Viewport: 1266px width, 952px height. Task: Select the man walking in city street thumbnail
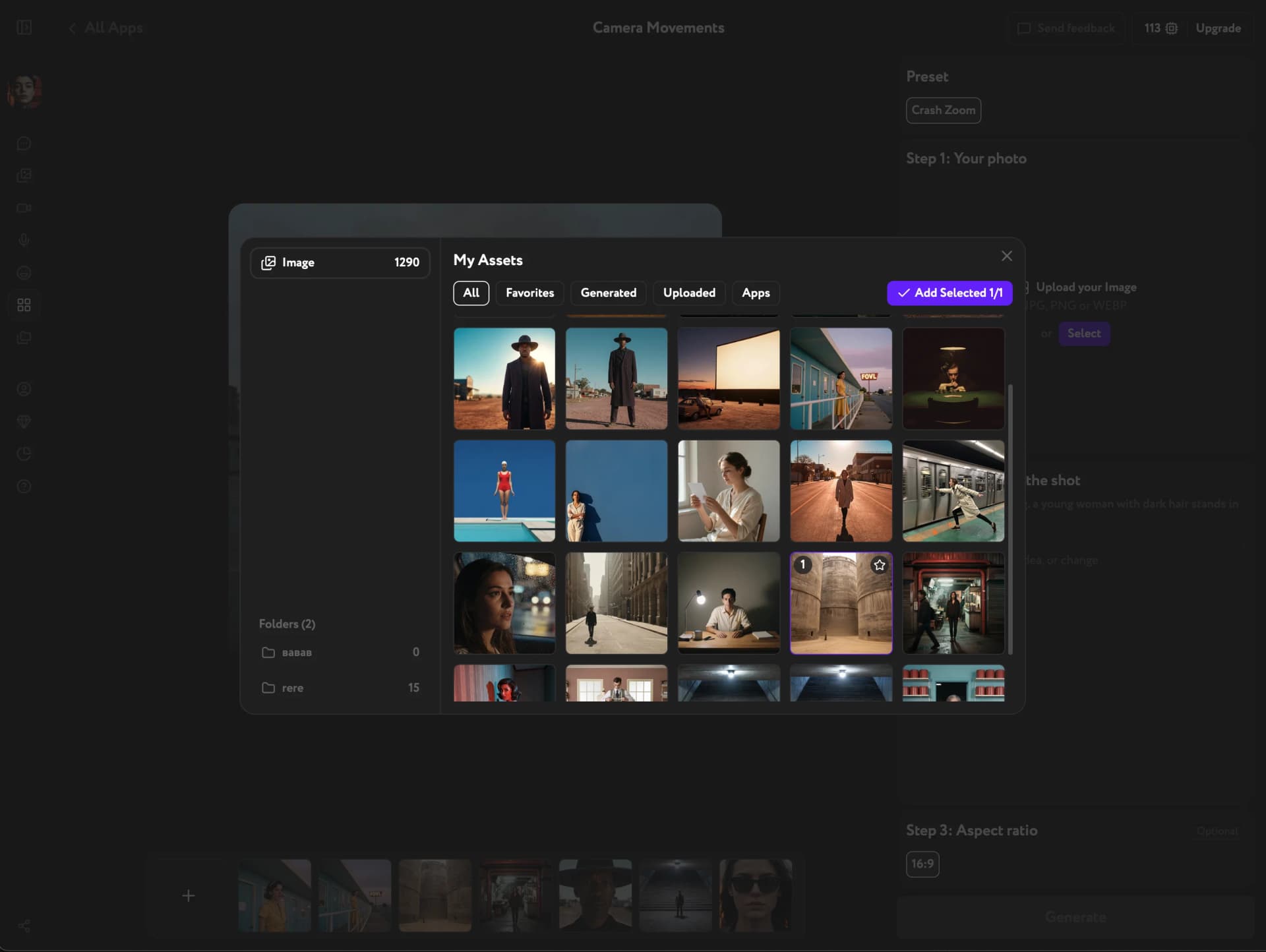[617, 603]
